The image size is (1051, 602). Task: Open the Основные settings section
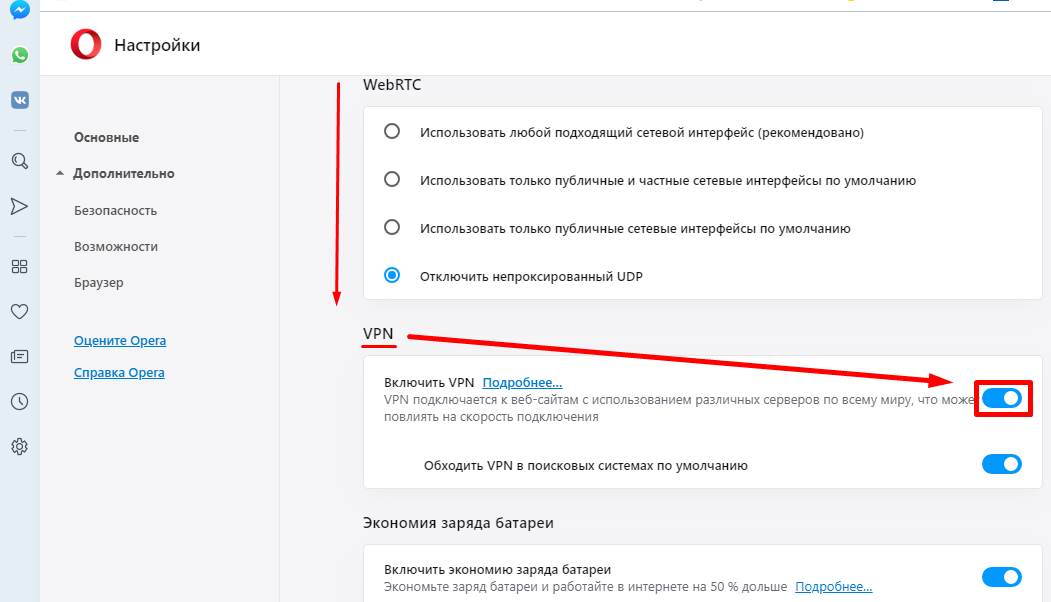[x=107, y=137]
